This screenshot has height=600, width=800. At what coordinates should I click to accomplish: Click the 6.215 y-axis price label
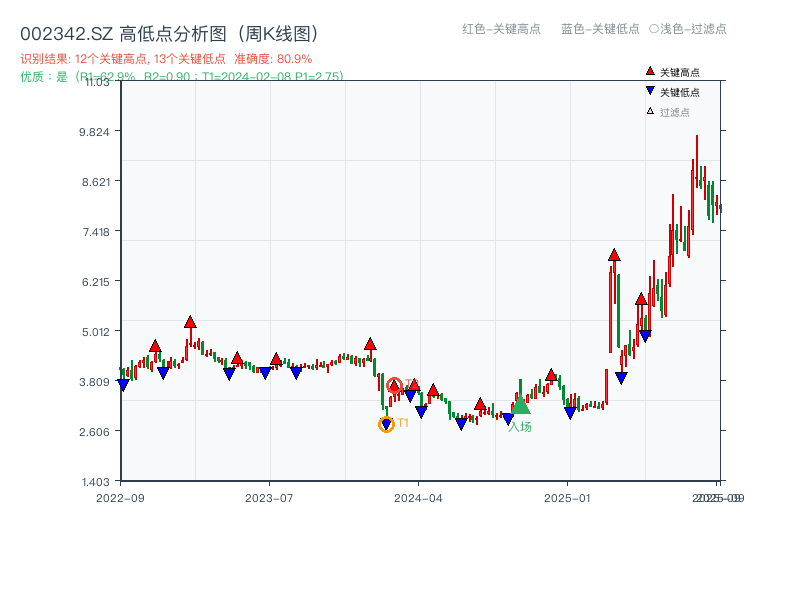pos(96,282)
